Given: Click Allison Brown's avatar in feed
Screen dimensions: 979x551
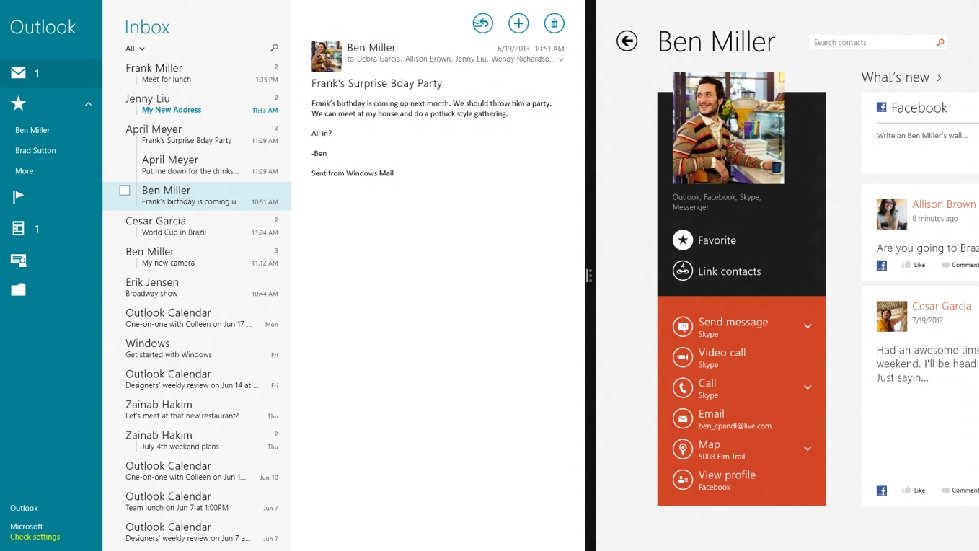Looking at the screenshot, I should tap(892, 214).
